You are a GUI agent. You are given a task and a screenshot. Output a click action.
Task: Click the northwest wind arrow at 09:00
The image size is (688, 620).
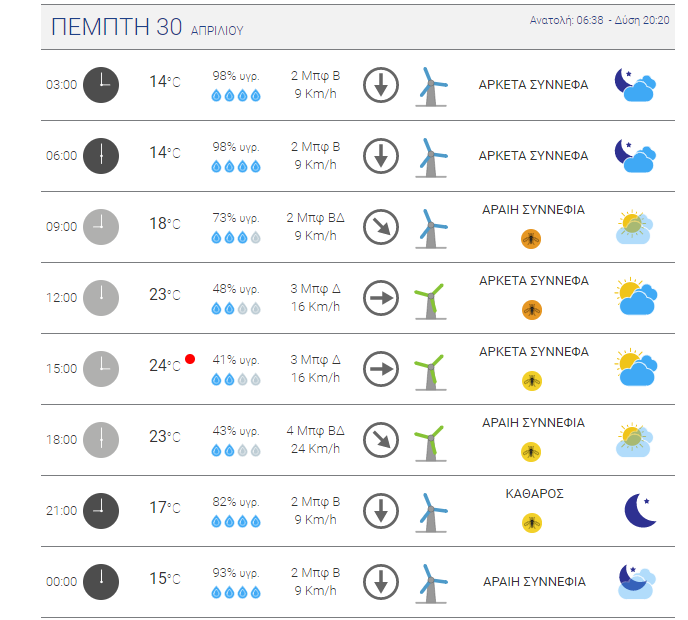coord(381,227)
